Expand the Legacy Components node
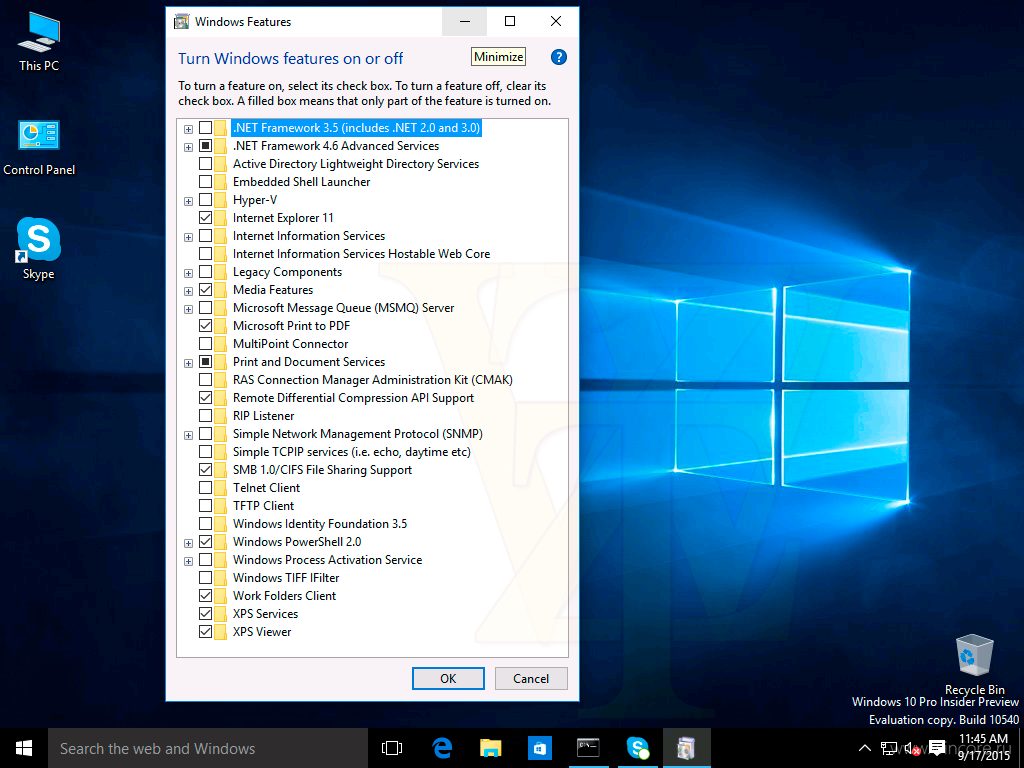This screenshot has height=768, width=1024. click(x=188, y=273)
